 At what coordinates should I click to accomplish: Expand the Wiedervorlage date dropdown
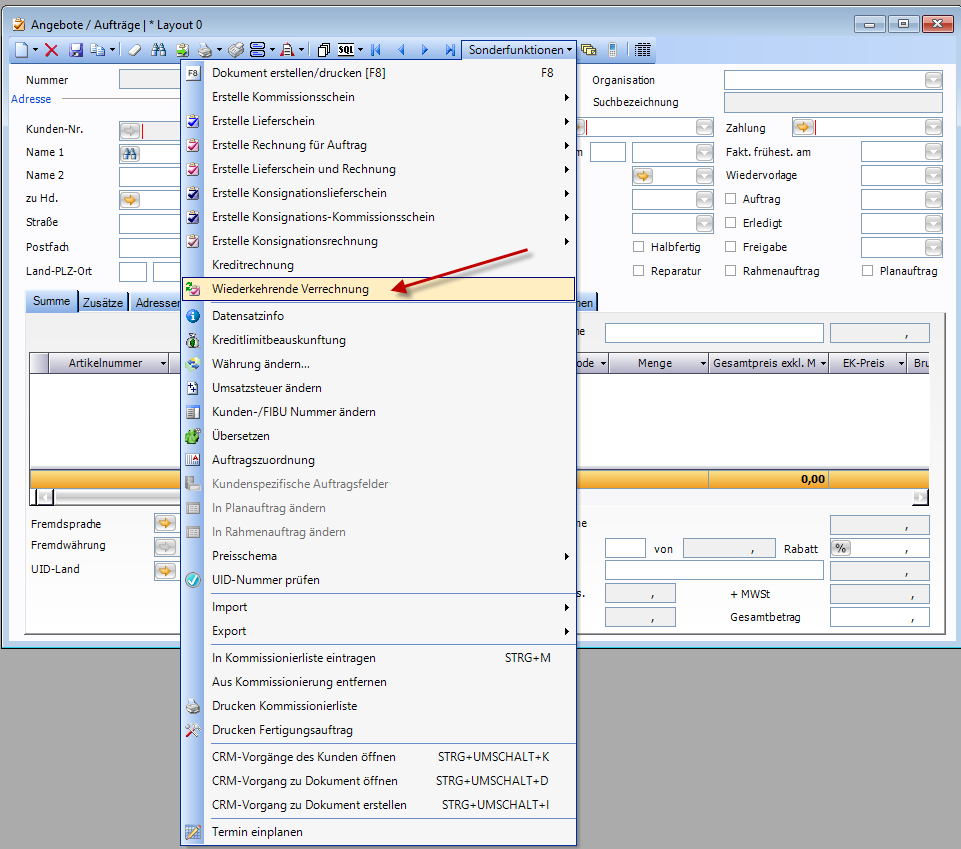tap(933, 175)
